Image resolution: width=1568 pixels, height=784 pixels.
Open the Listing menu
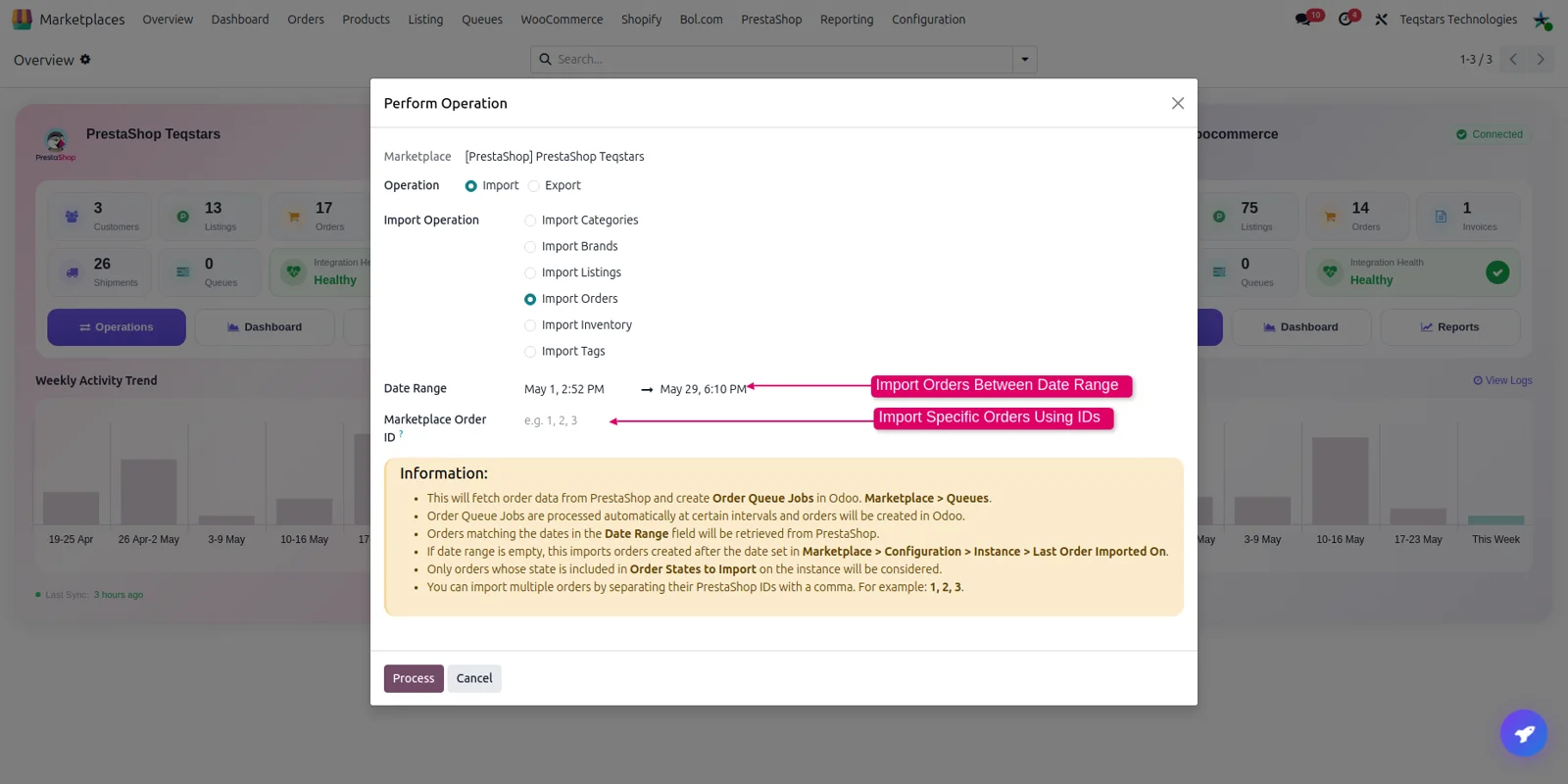coord(425,20)
